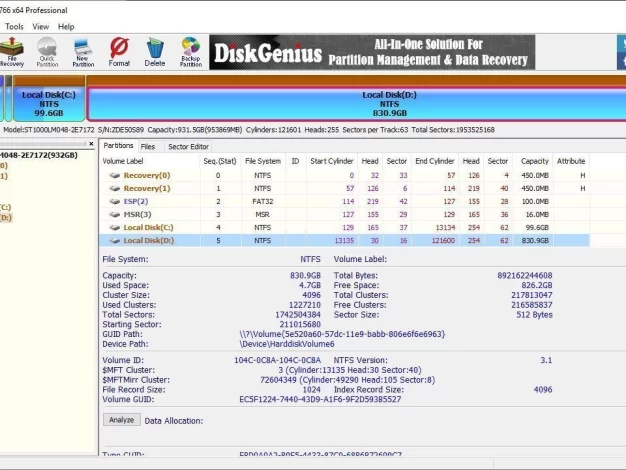Viewport: 626px width, 470px height.
Task: Select the Format toolbar icon
Action: coord(119,52)
